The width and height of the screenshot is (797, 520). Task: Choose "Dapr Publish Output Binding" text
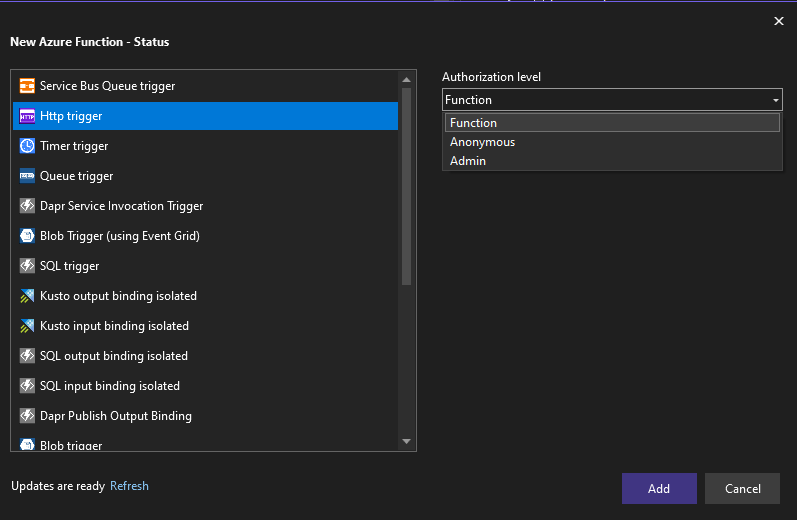[116, 416]
